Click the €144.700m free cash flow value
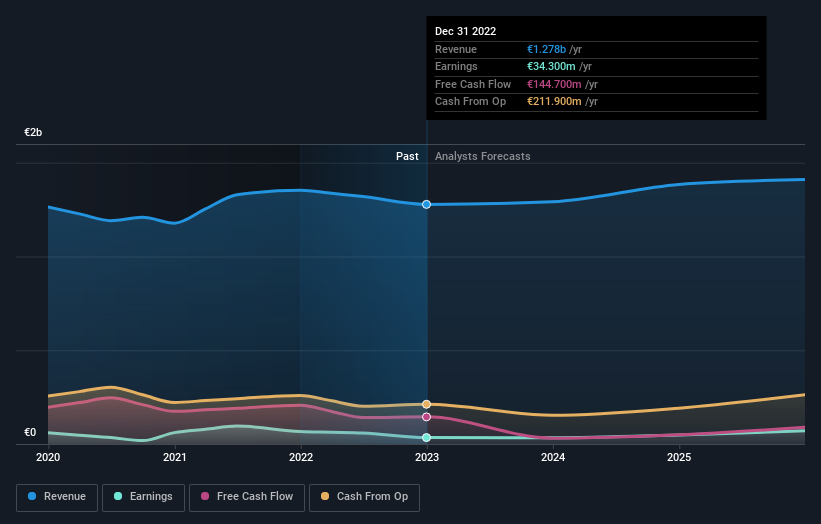The height and width of the screenshot is (524, 821). (554, 84)
